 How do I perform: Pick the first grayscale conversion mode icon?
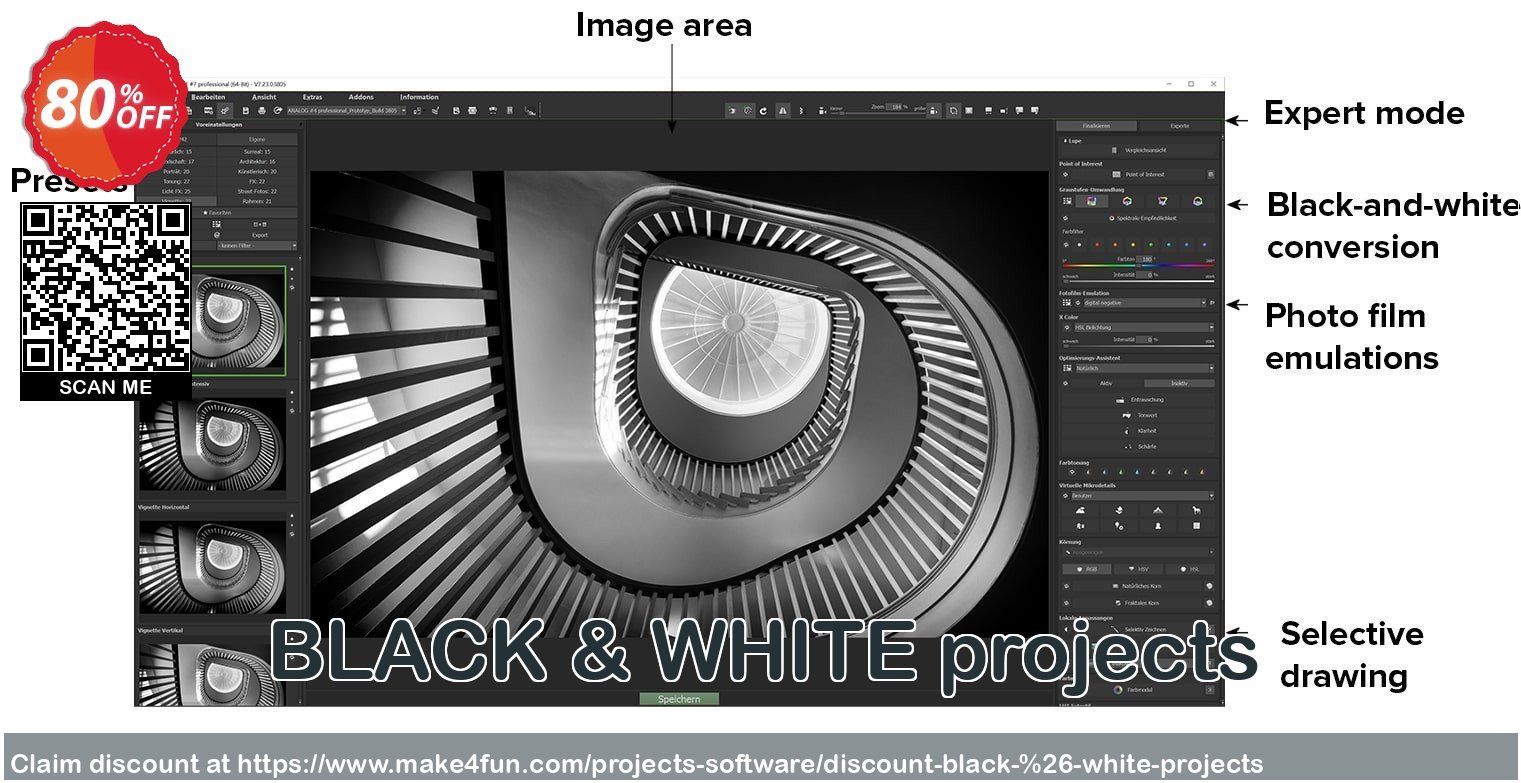(x=1092, y=201)
